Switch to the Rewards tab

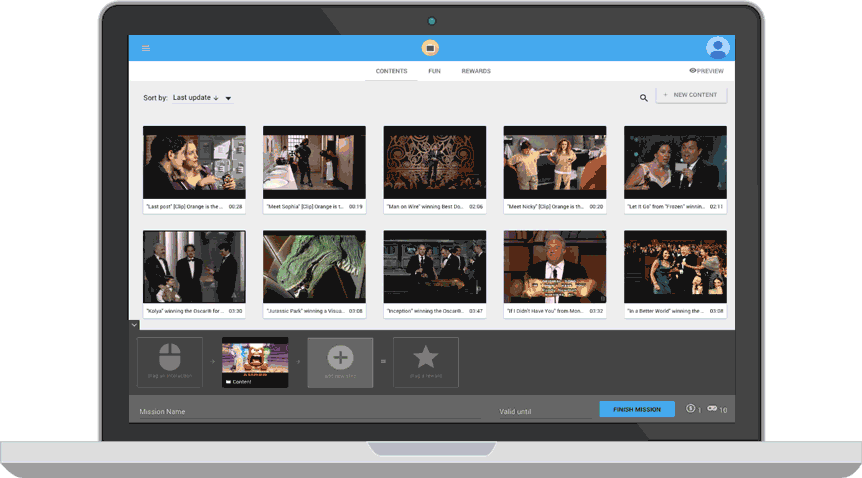tap(476, 71)
